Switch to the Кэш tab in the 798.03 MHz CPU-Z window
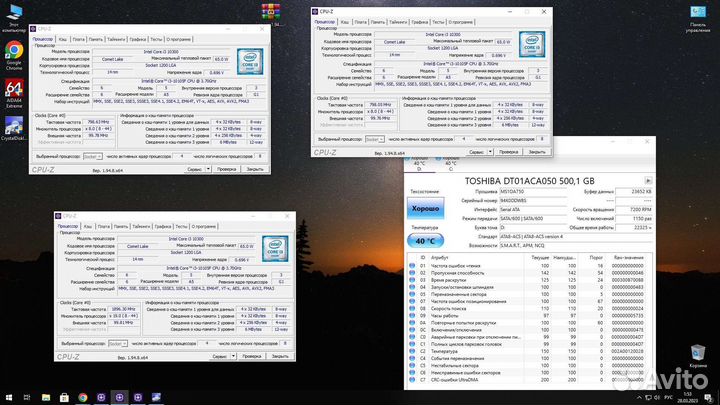The image size is (720, 405). (344, 22)
